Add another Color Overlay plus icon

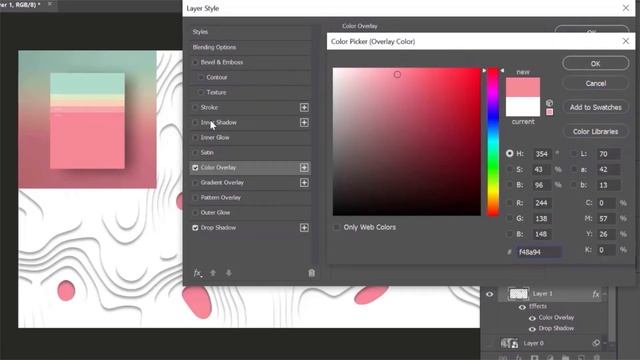pos(304,167)
